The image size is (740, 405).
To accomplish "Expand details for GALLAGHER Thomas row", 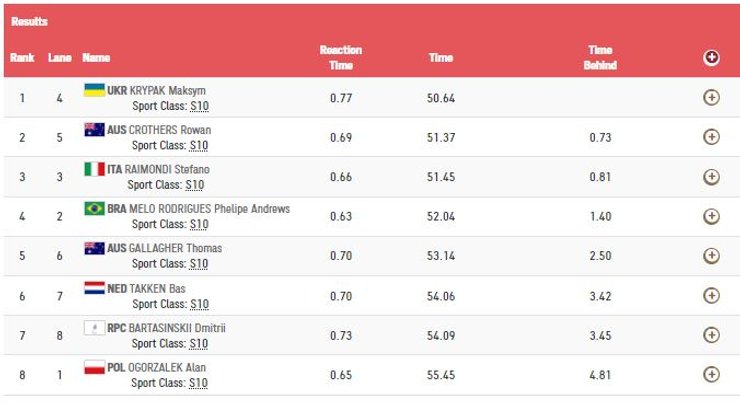I will 711,256.
